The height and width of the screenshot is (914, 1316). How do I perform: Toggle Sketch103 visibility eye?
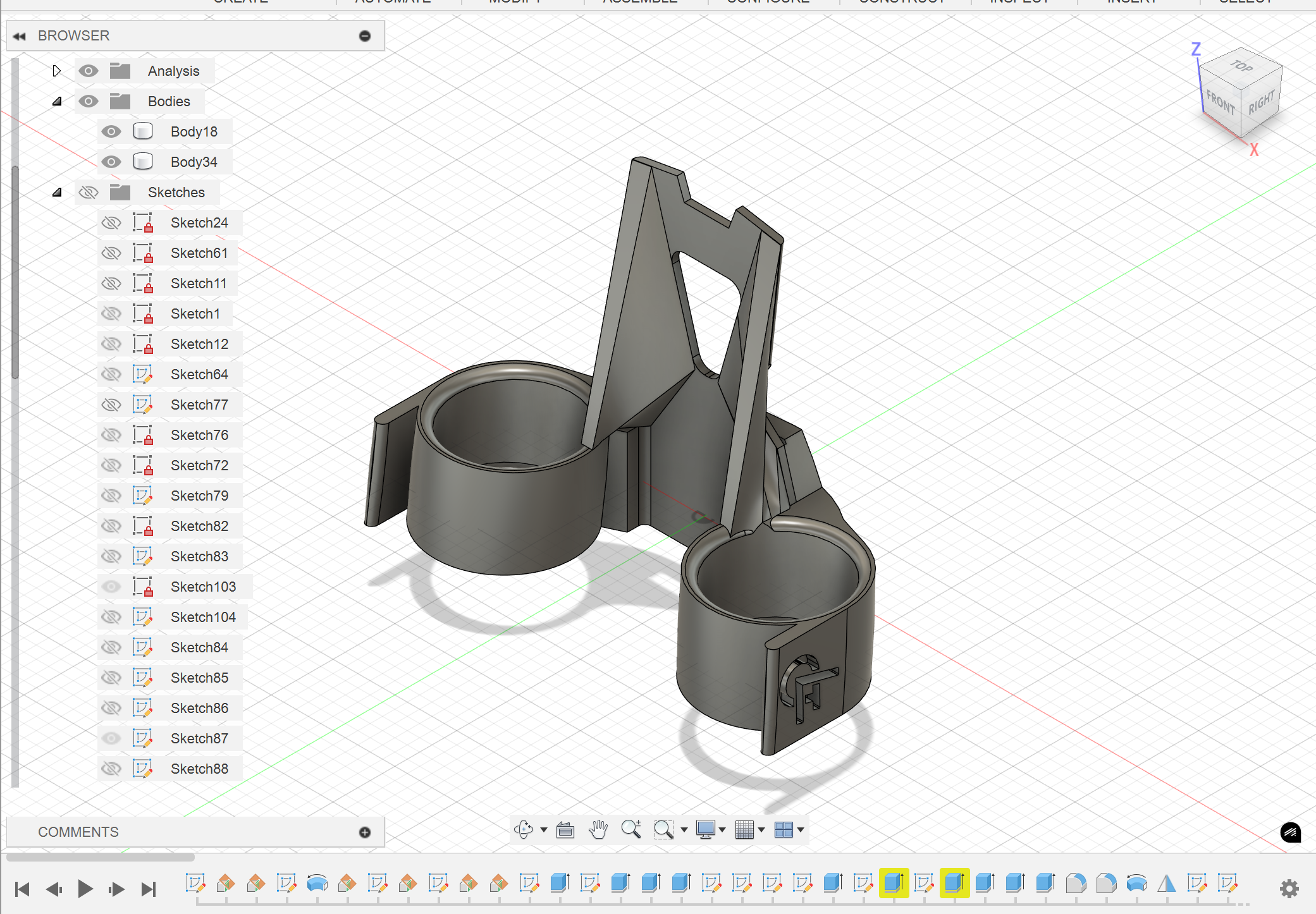[111, 587]
